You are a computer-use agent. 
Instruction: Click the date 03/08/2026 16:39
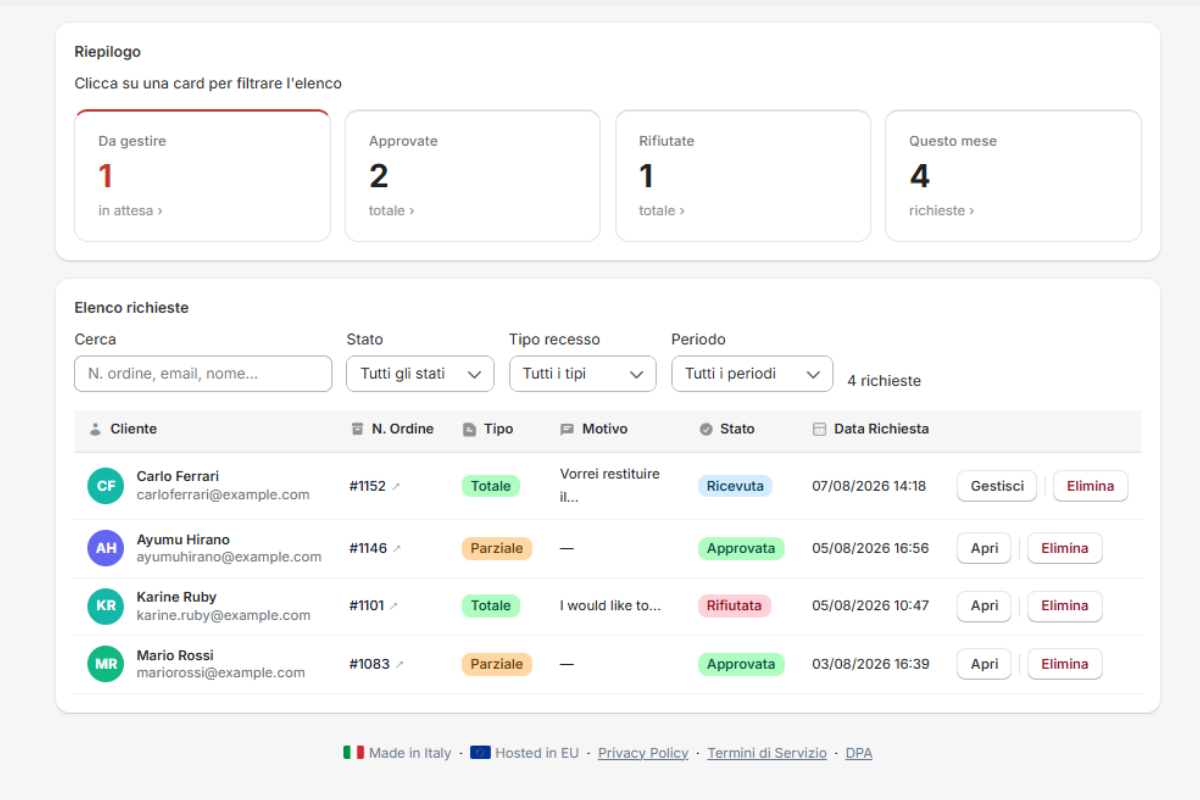click(870, 664)
